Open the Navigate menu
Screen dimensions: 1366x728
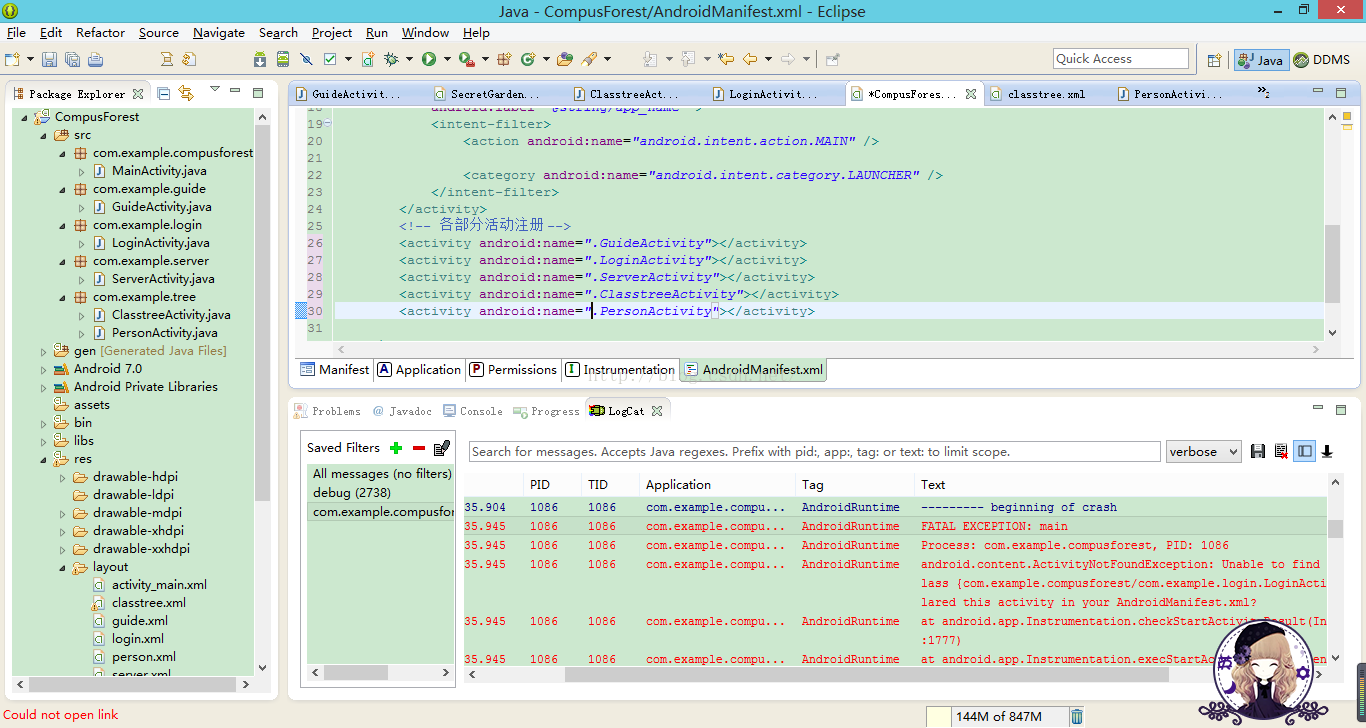(219, 32)
